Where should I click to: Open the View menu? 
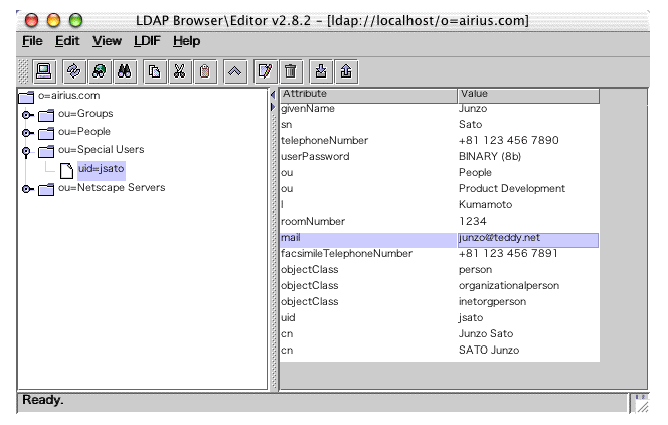coord(107,41)
